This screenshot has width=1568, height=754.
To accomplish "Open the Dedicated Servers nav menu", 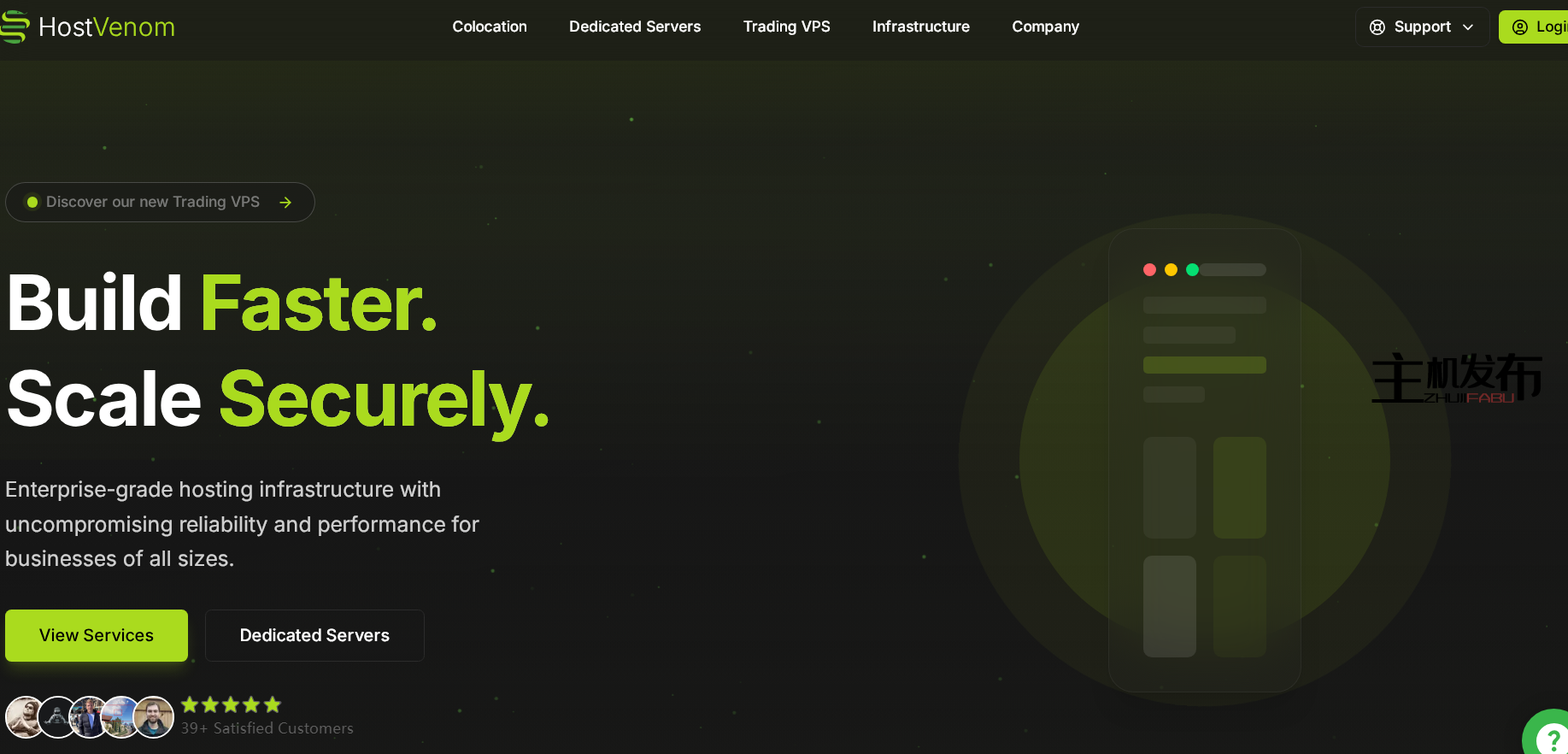I will tap(635, 27).
